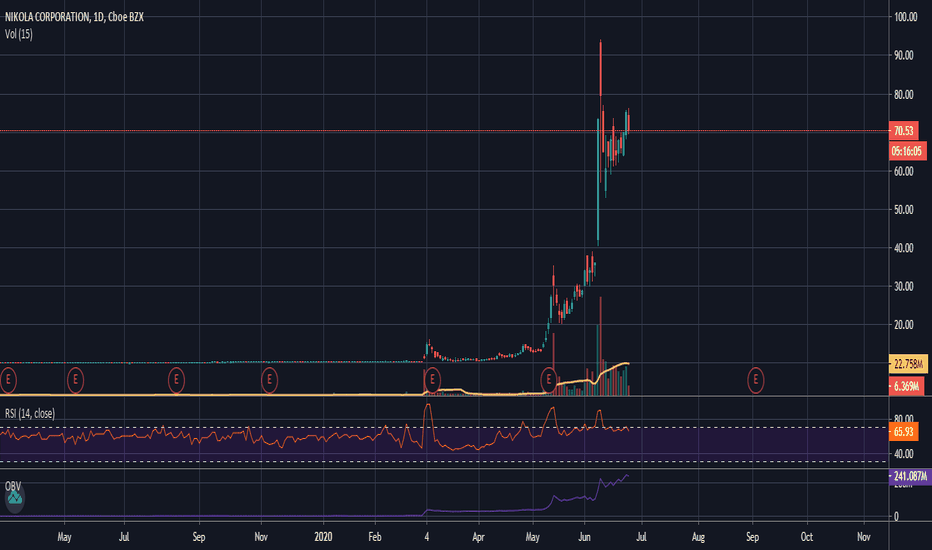Select the RSI (14, close) indicator label
Image resolution: width=932 pixels, height=550 pixels.
(x=30, y=413)
